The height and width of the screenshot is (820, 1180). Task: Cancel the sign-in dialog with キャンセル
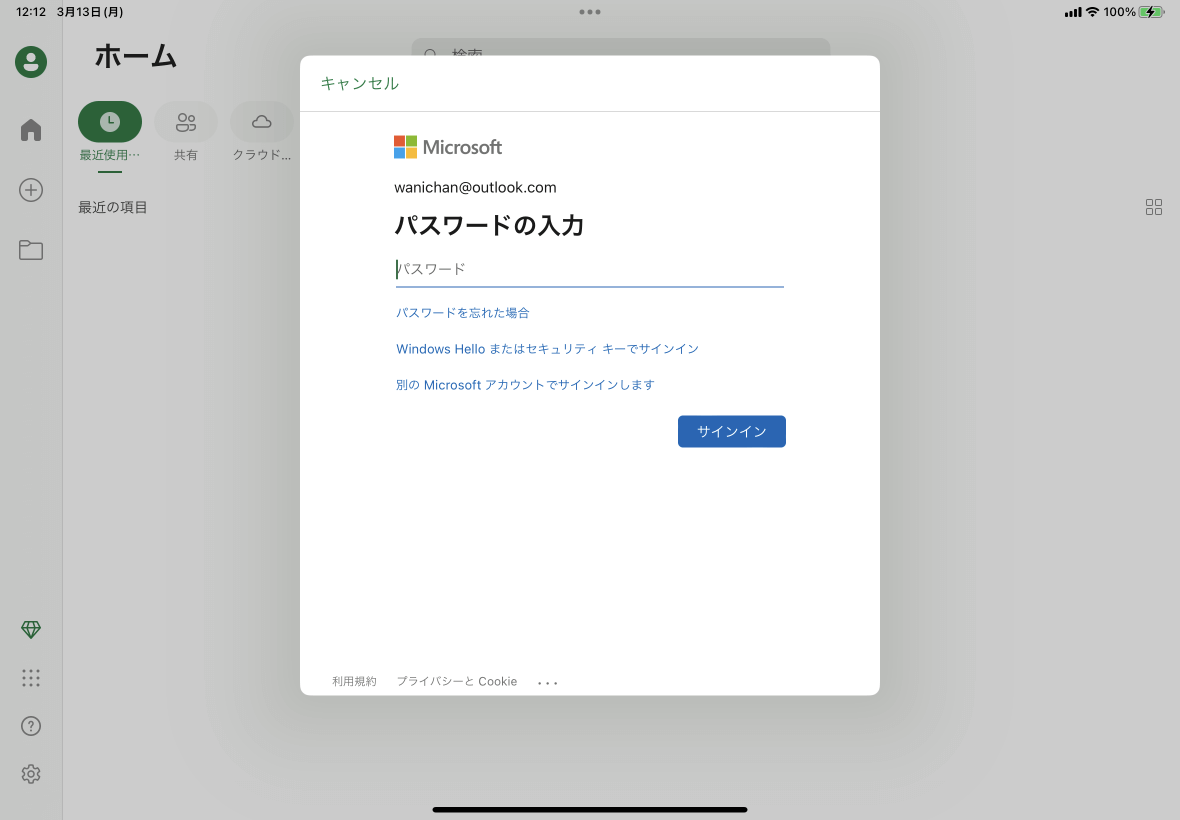(358, 84)
